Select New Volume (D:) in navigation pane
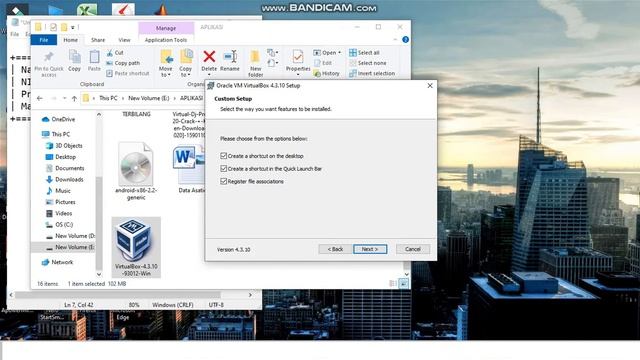640x360 pixels. (70, 236)
